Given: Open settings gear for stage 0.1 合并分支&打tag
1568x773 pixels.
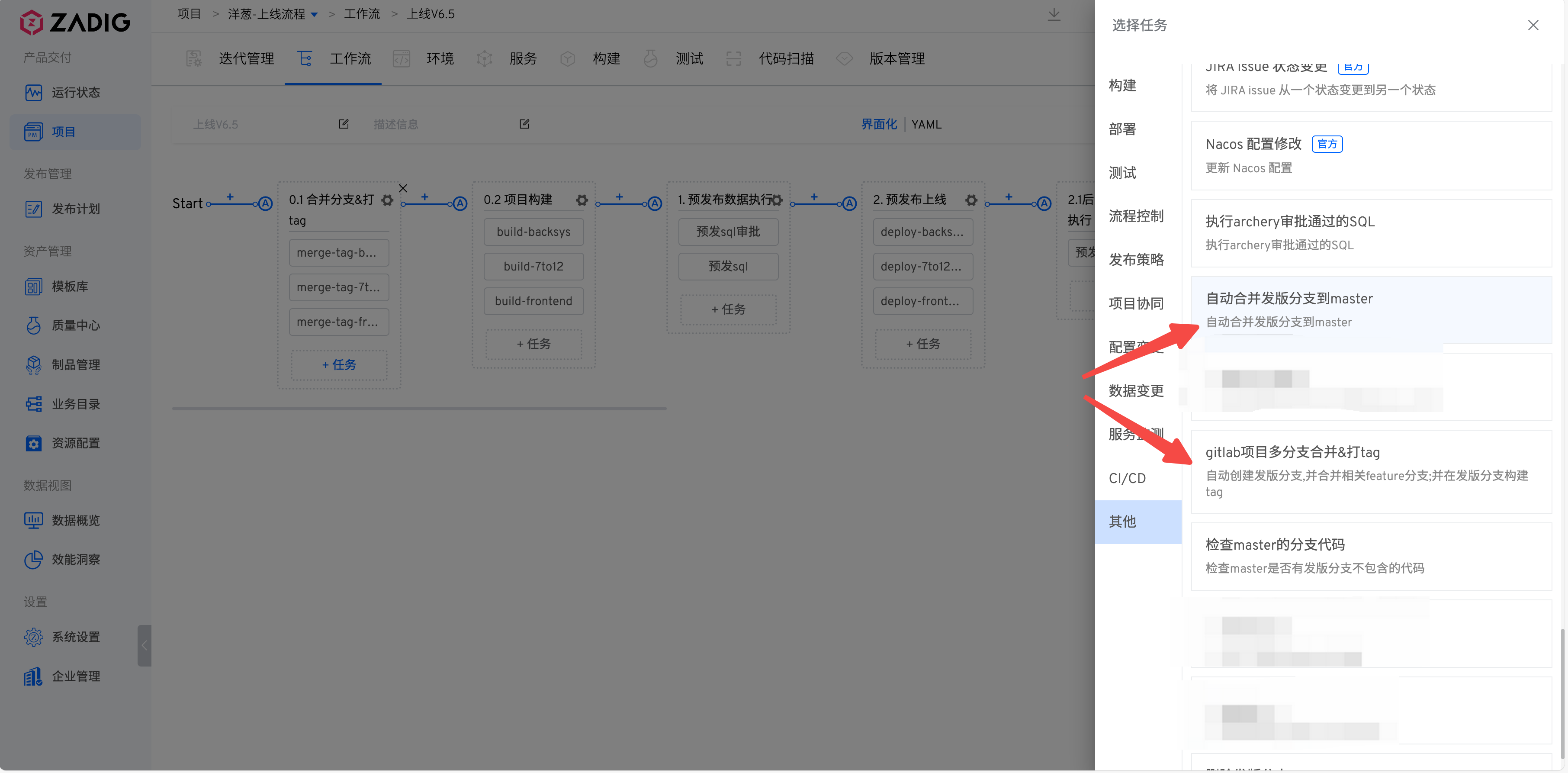Looking at the screenshot, I should coord(387,200).
